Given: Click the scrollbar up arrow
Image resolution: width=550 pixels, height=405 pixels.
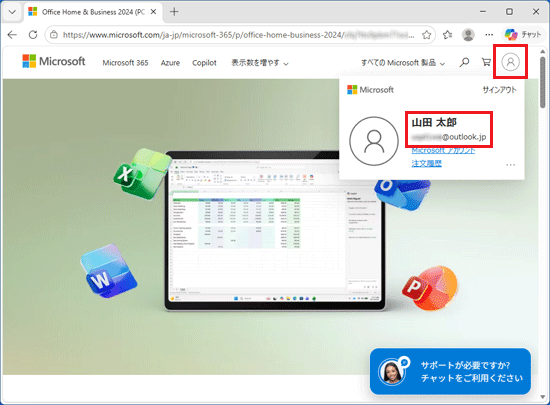Looking at the screenshot, I should coord(543,51).
